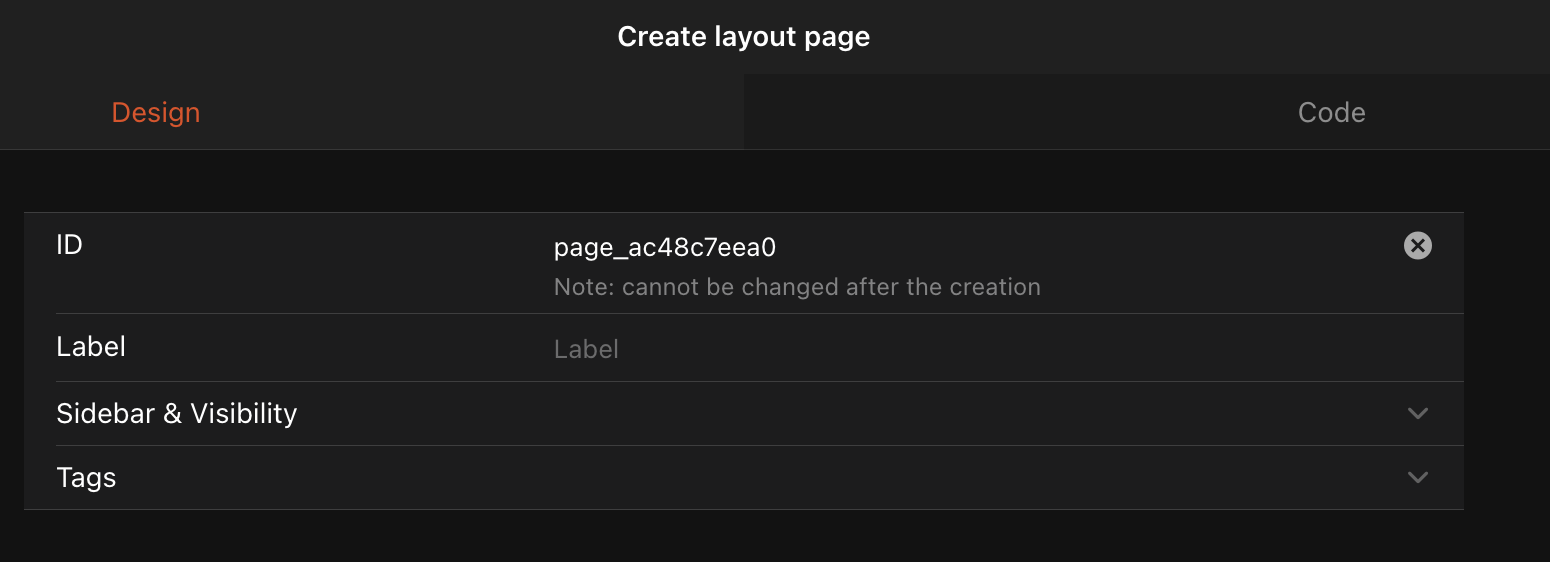
Task: Select the page_ac48c7eea0 ID value
Action: (x=665, y=246)
